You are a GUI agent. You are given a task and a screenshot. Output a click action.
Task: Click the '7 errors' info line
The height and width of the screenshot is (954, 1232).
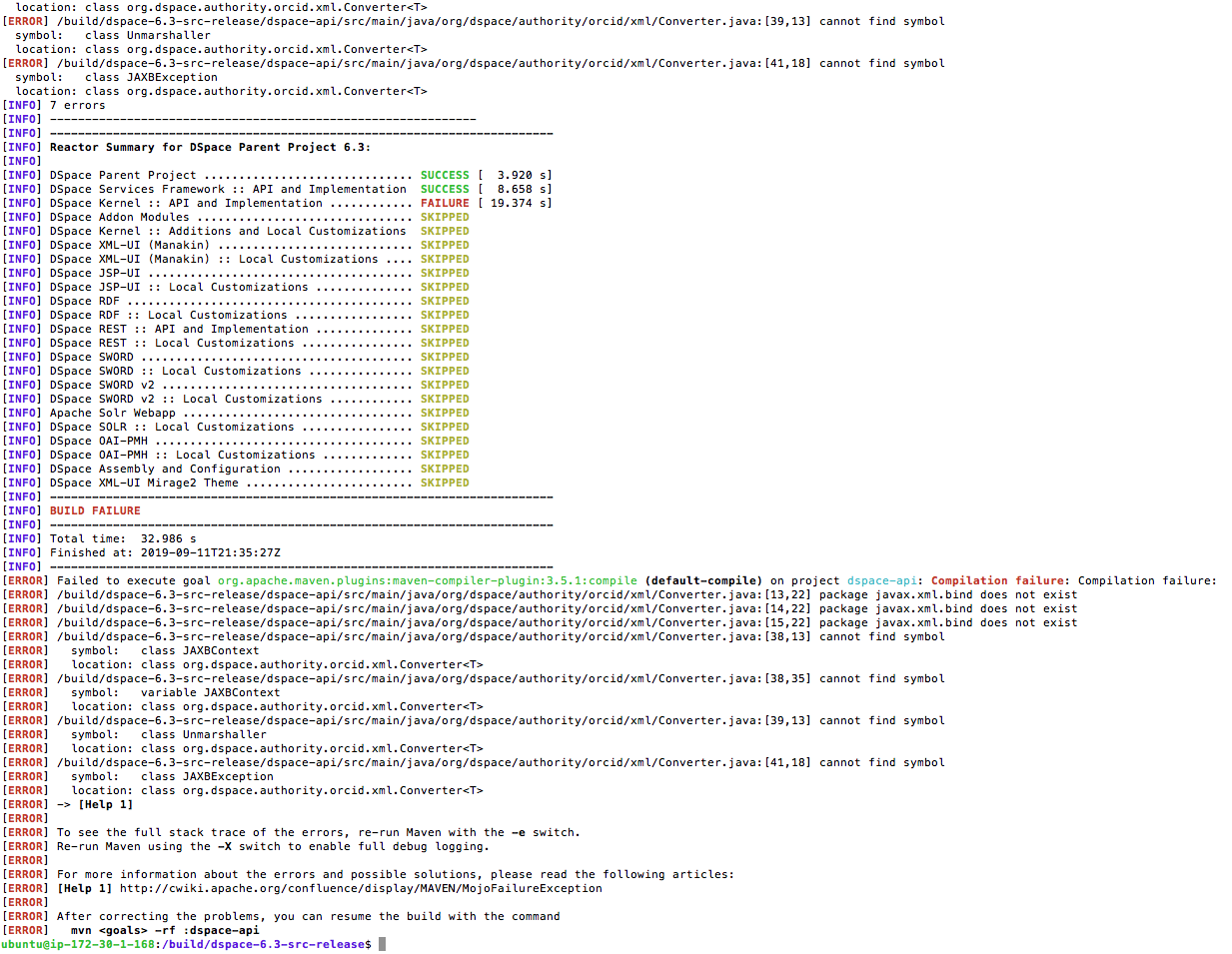tap(54, 105)
